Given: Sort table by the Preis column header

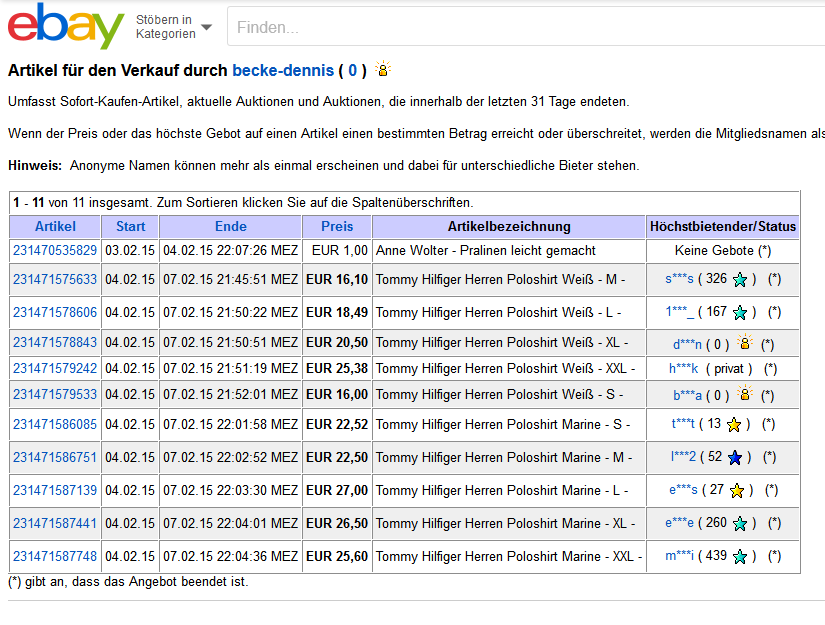Looking at the screenshot, I should coord(337,226).
